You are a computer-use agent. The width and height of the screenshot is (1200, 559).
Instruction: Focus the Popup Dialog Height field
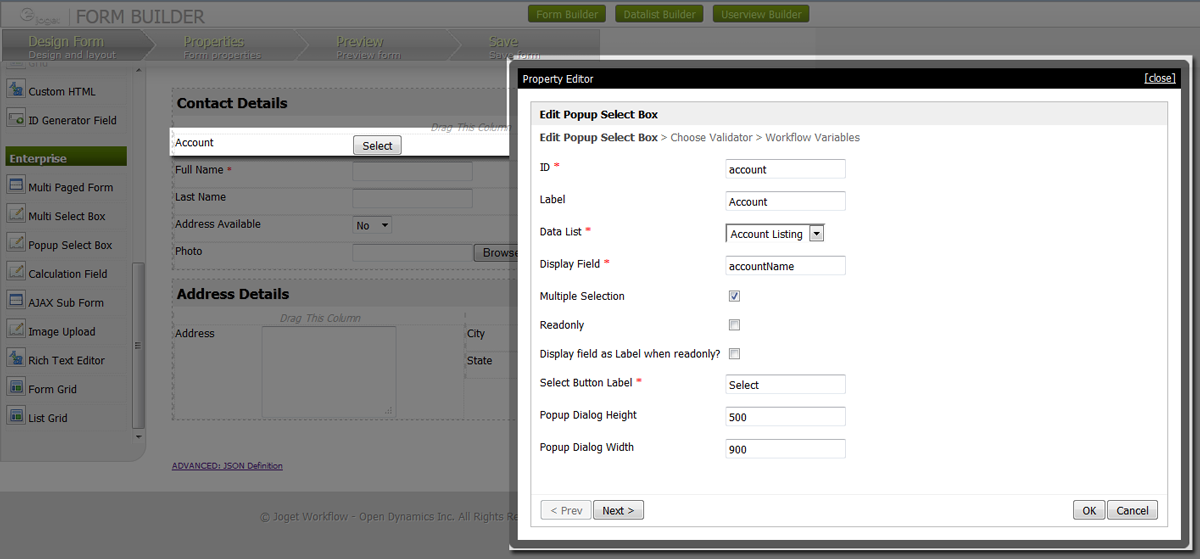point(786,417)
